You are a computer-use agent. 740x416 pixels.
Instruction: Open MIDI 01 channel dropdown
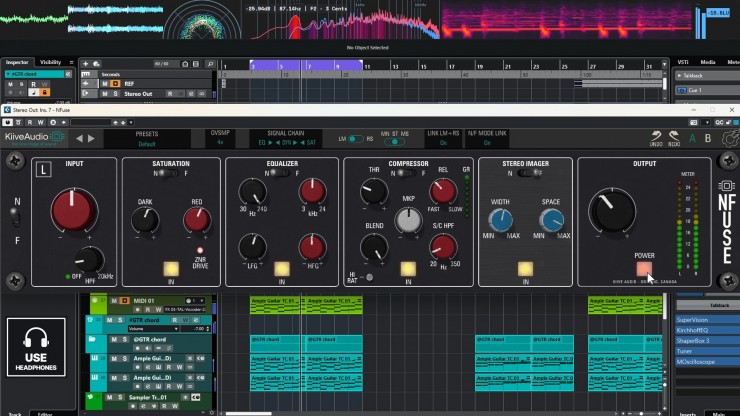(195, 301)
